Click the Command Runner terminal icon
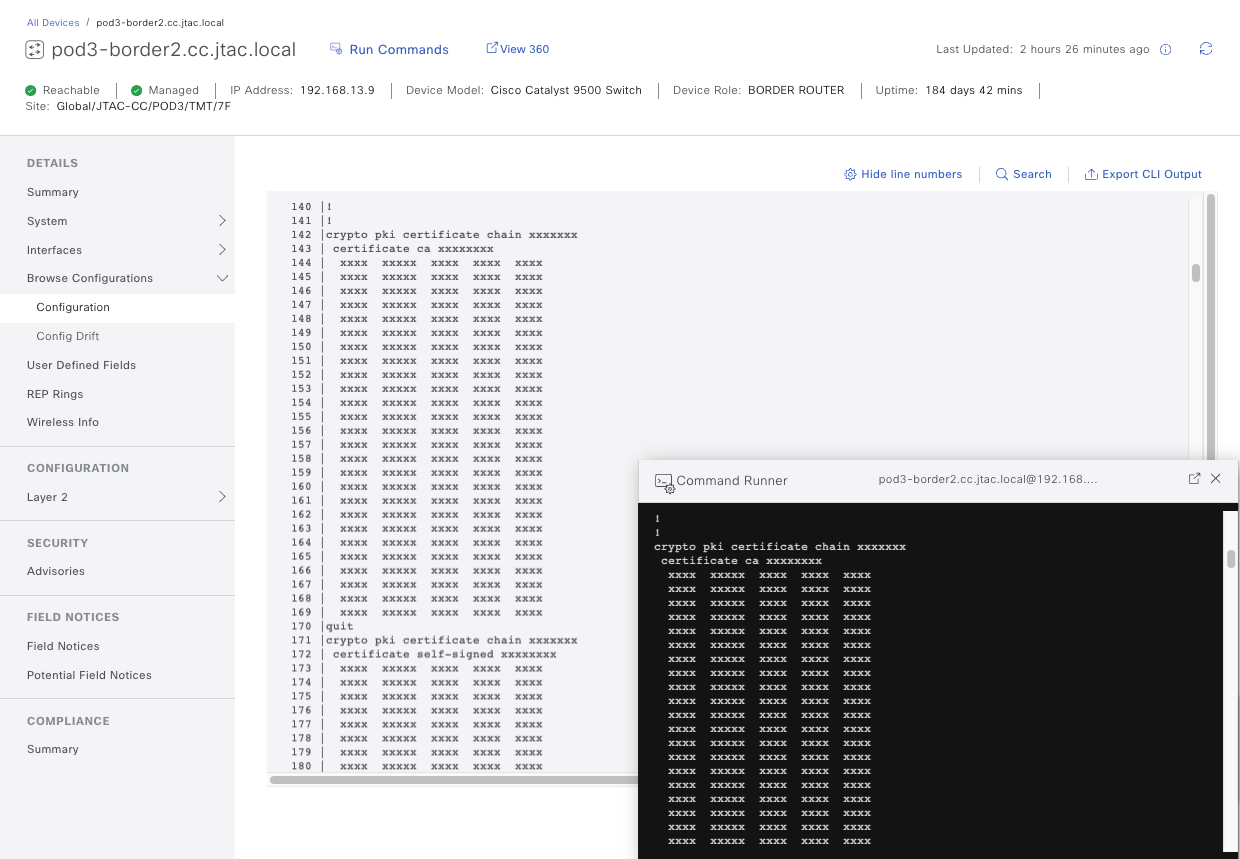 click(664, 482)
